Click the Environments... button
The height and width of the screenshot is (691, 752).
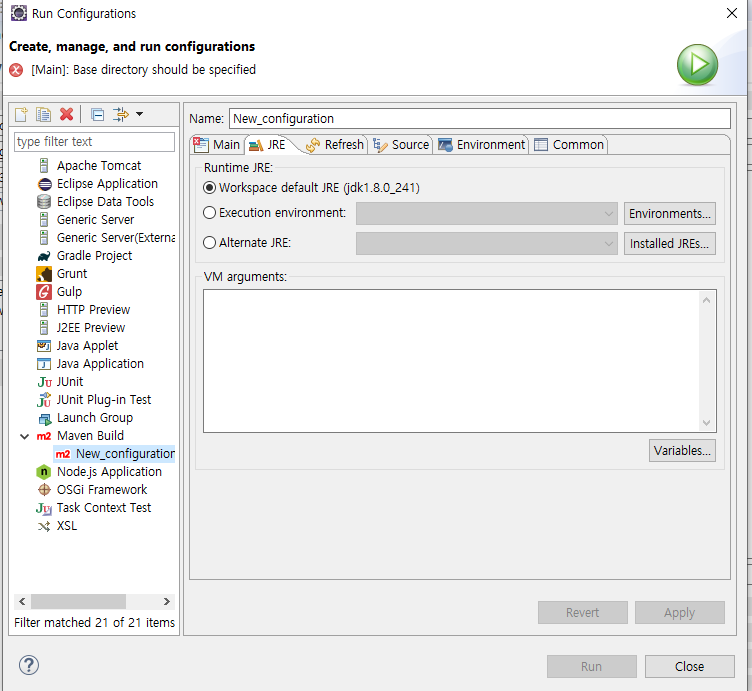[670, 213]
